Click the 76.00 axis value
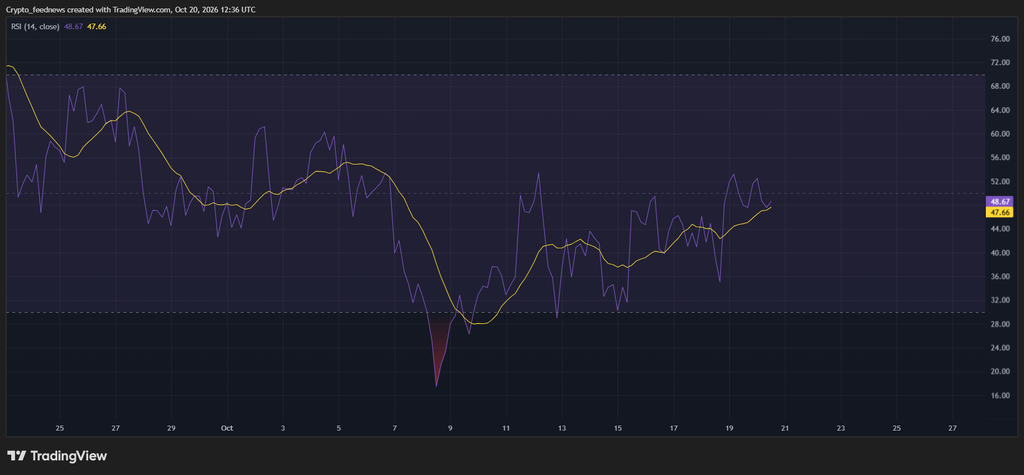1024x475 pixels. [x=1000, y=39]
